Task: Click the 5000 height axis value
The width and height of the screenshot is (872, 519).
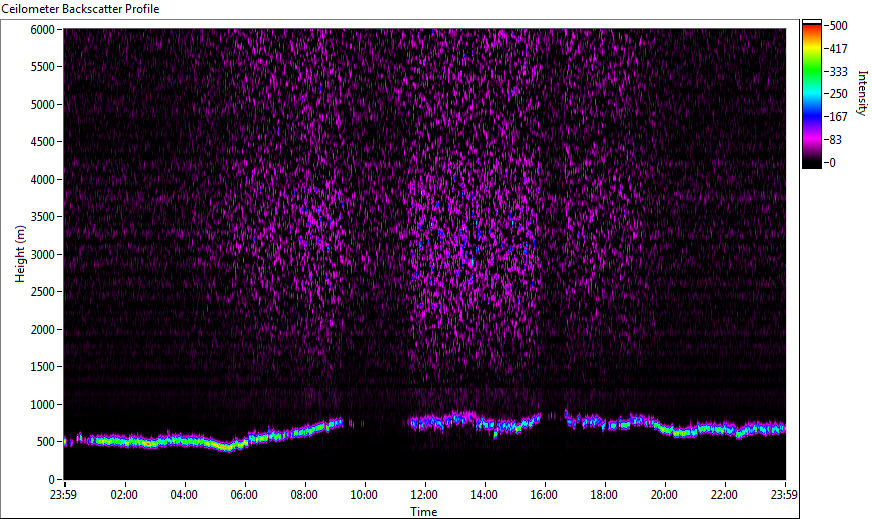Action: coord(43,105)
